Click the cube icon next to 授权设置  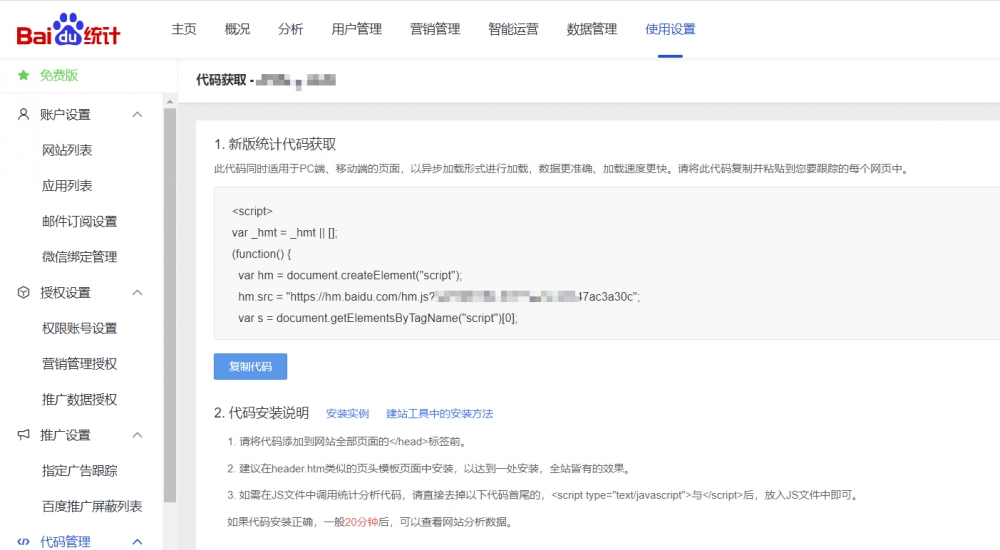(23, 292)
